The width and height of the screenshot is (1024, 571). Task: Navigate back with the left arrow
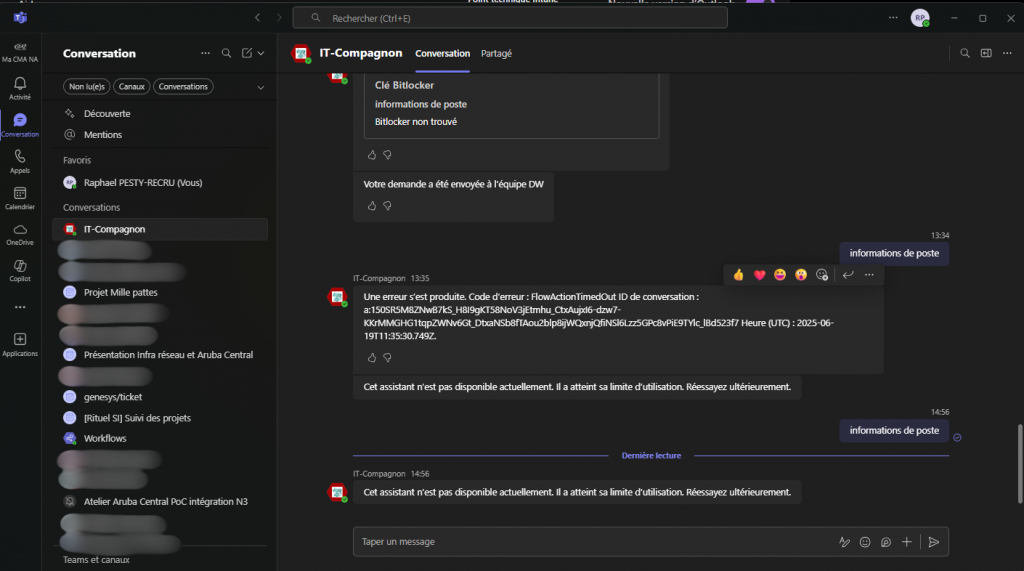257,18
